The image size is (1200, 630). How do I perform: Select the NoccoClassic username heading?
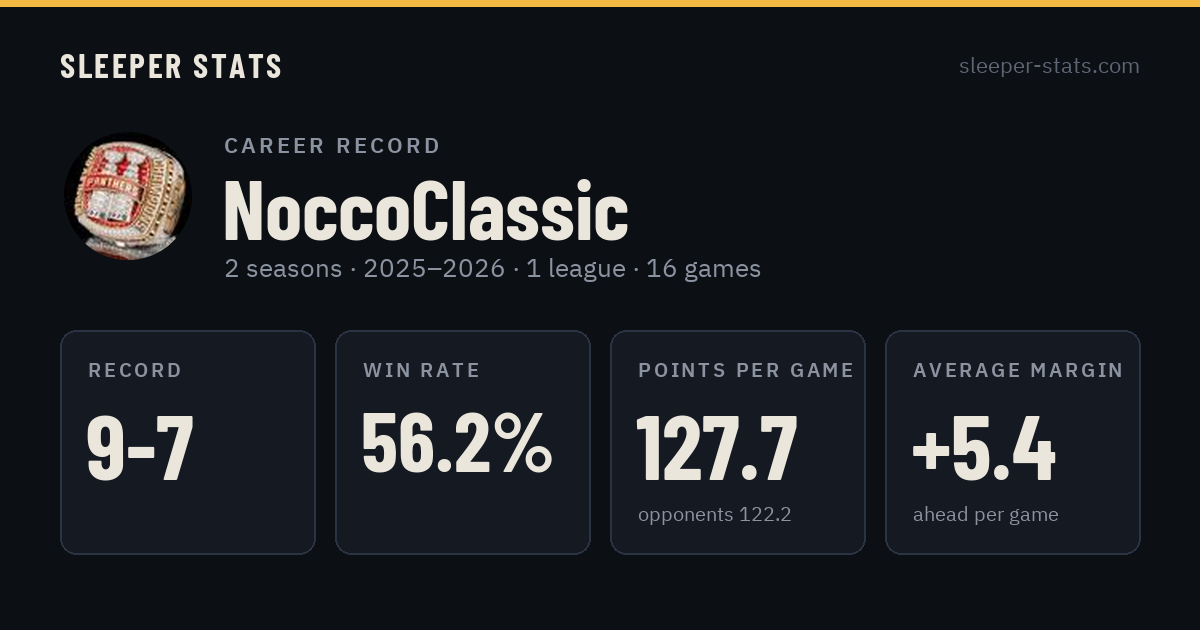point(426,211)
